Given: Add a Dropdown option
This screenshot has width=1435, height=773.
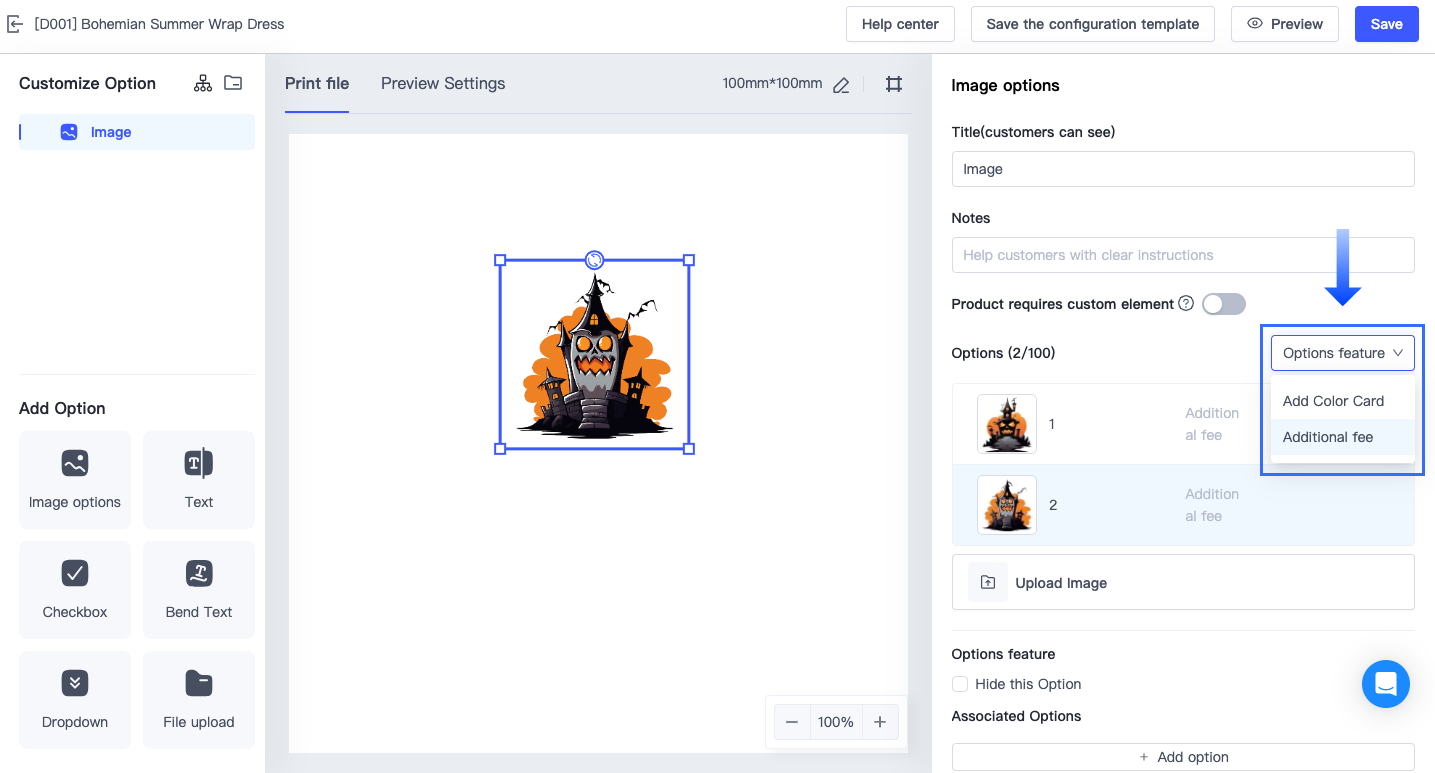Looking at the screenshot, I should pyautogui.click(x=74, y=700).
